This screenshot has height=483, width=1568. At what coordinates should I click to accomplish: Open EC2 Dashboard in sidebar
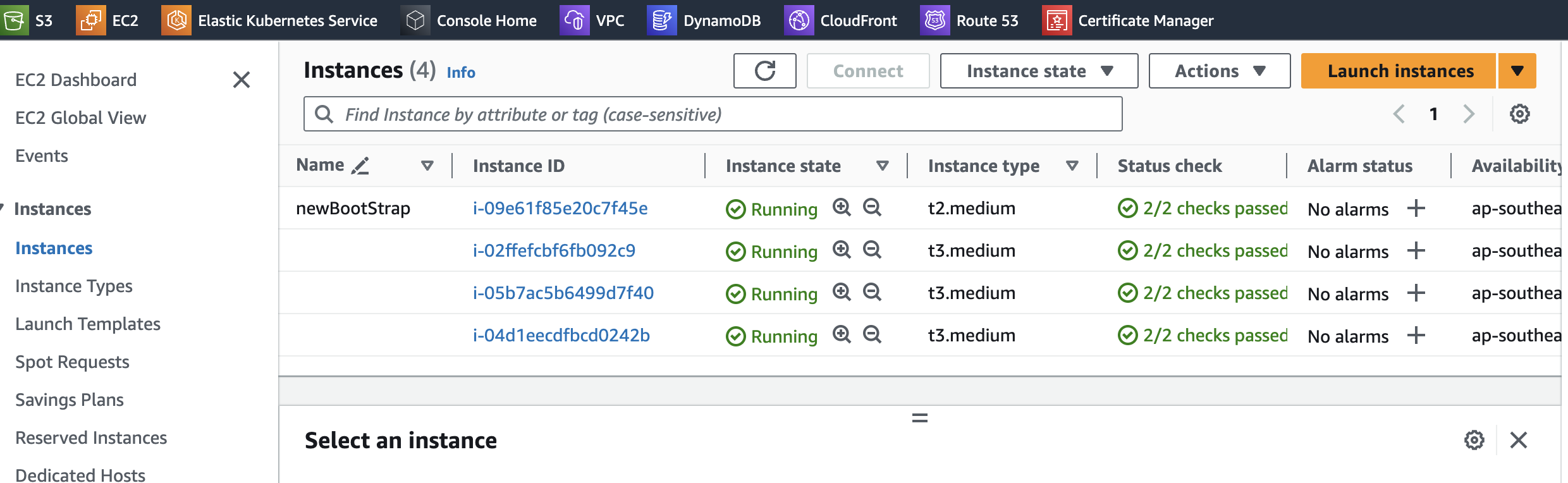[x=76, y=80]
